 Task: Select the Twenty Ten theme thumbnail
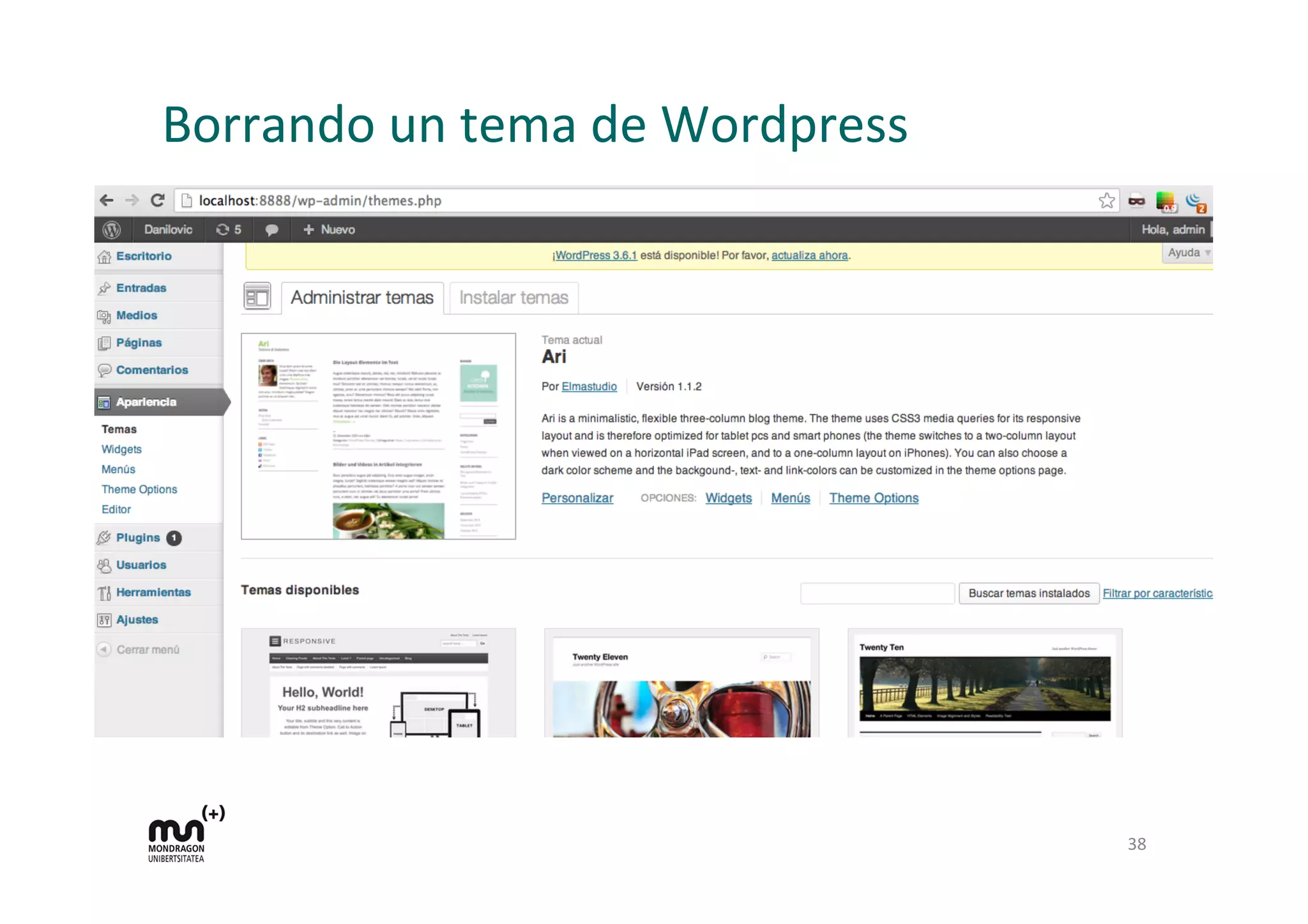985,683
